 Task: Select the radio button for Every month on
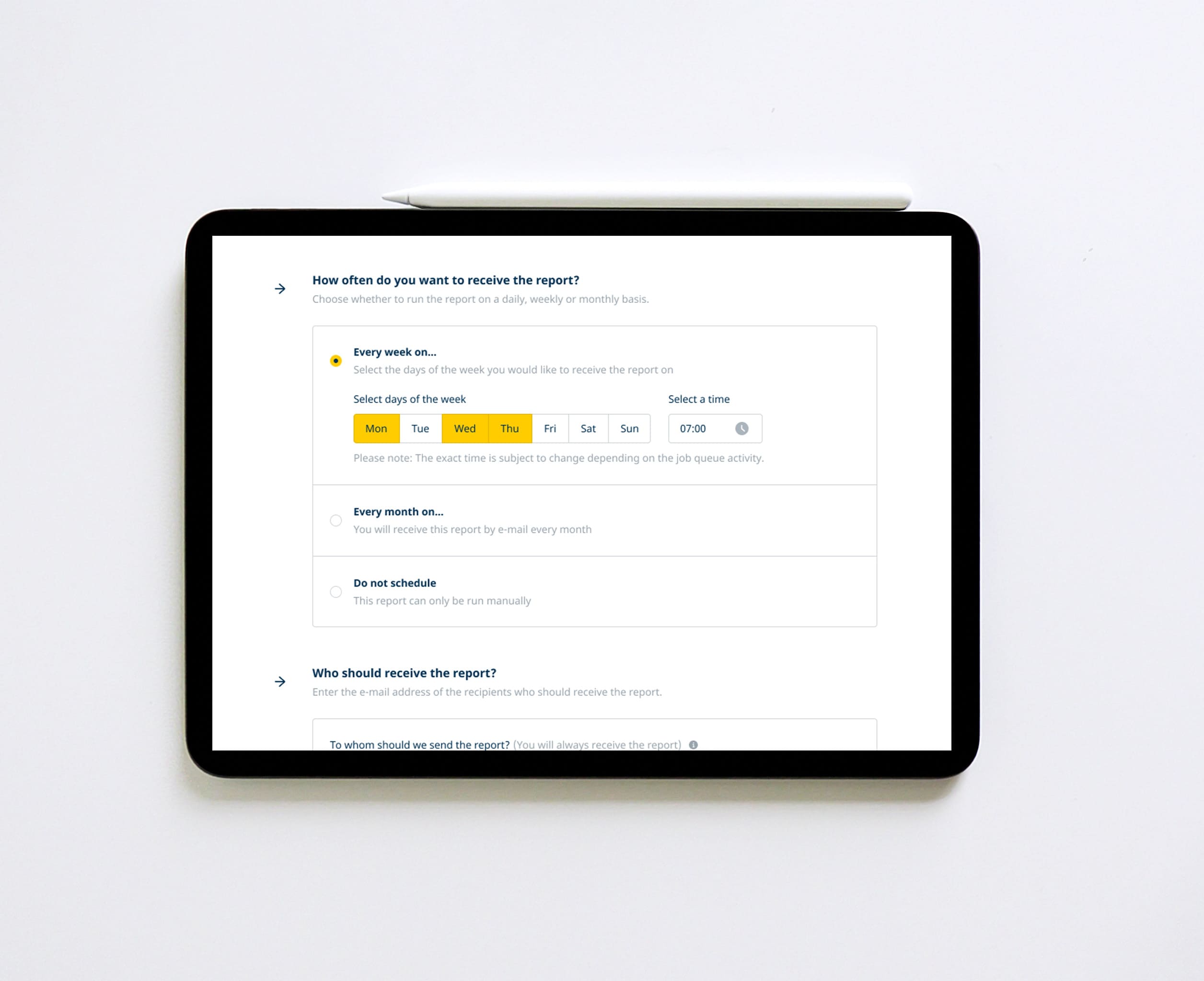[335, 520]
